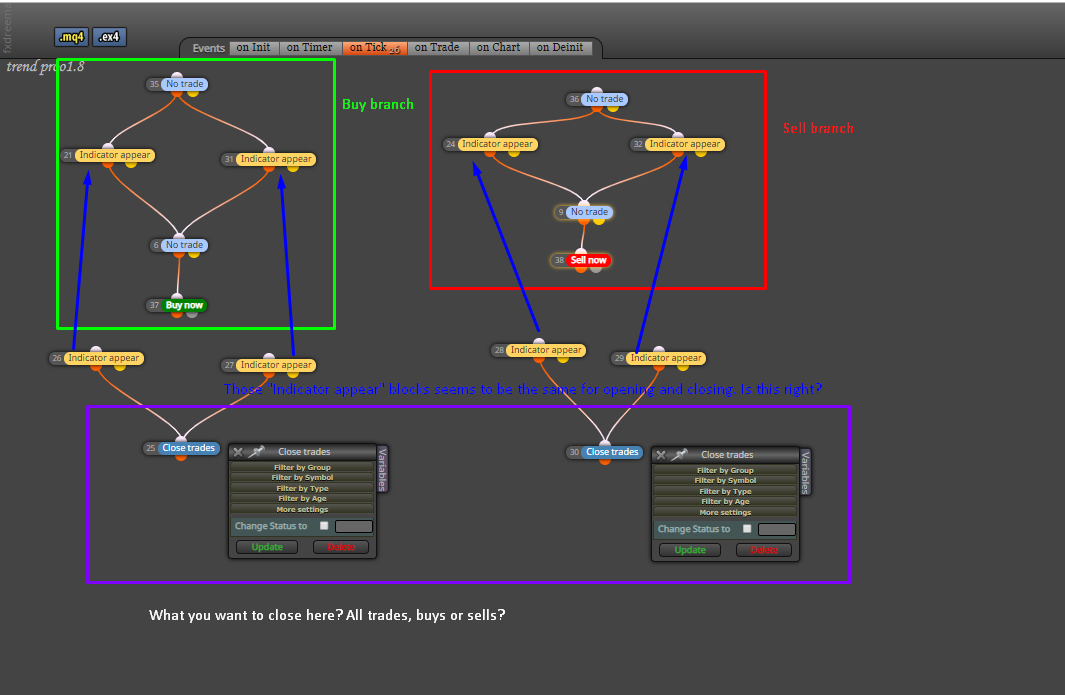Select Close trades block 25
The width and height of the screenshot is (1065, 695).
188,448
